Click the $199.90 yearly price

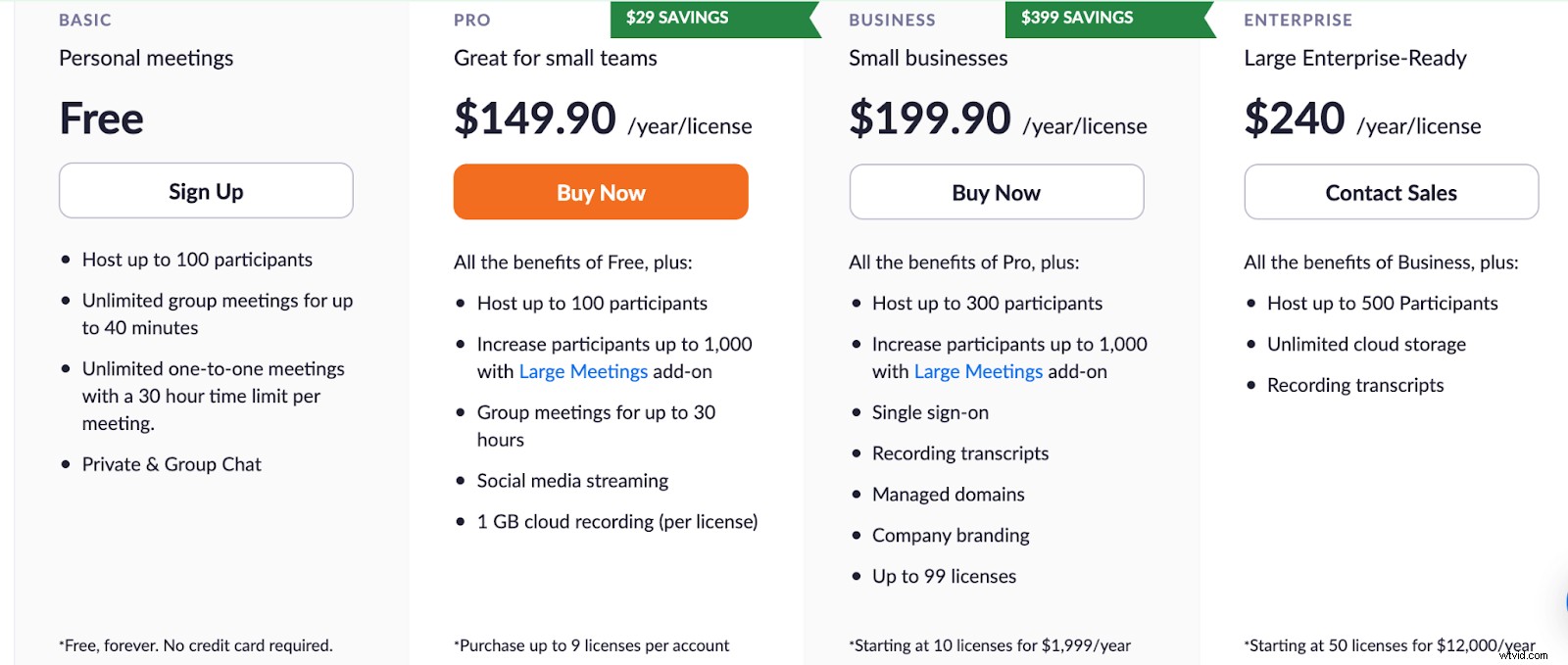click(x=929, y=119)
